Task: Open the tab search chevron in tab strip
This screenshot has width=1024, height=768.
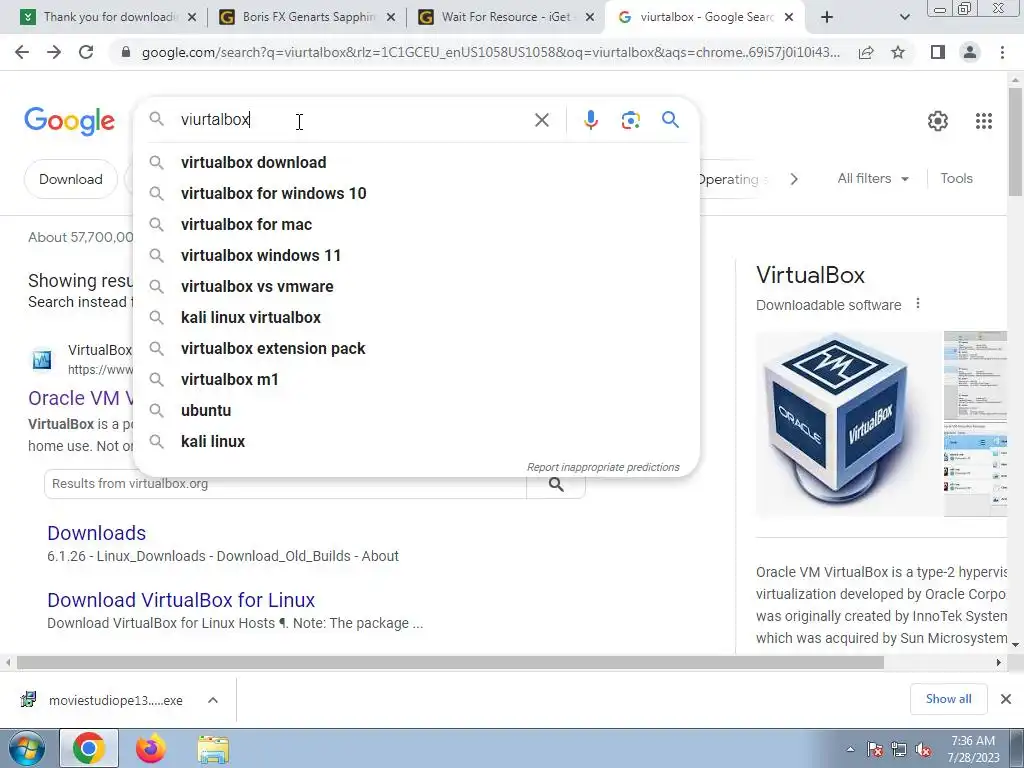Action: [x=904, y=18]
